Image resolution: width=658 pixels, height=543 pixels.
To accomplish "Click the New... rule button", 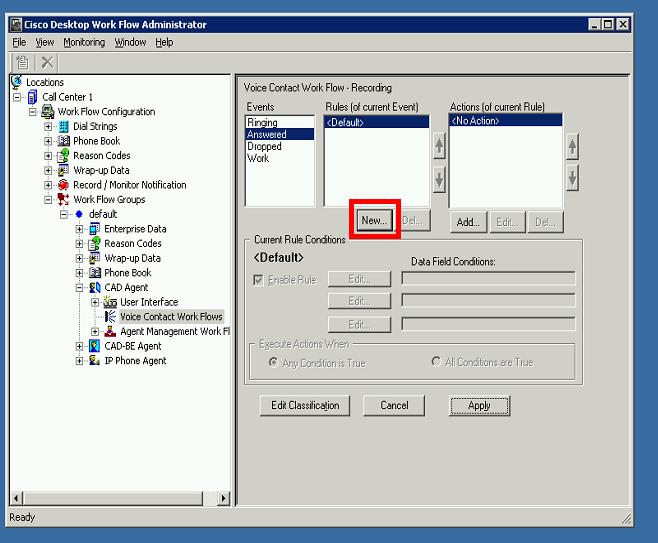I will 374,220.
